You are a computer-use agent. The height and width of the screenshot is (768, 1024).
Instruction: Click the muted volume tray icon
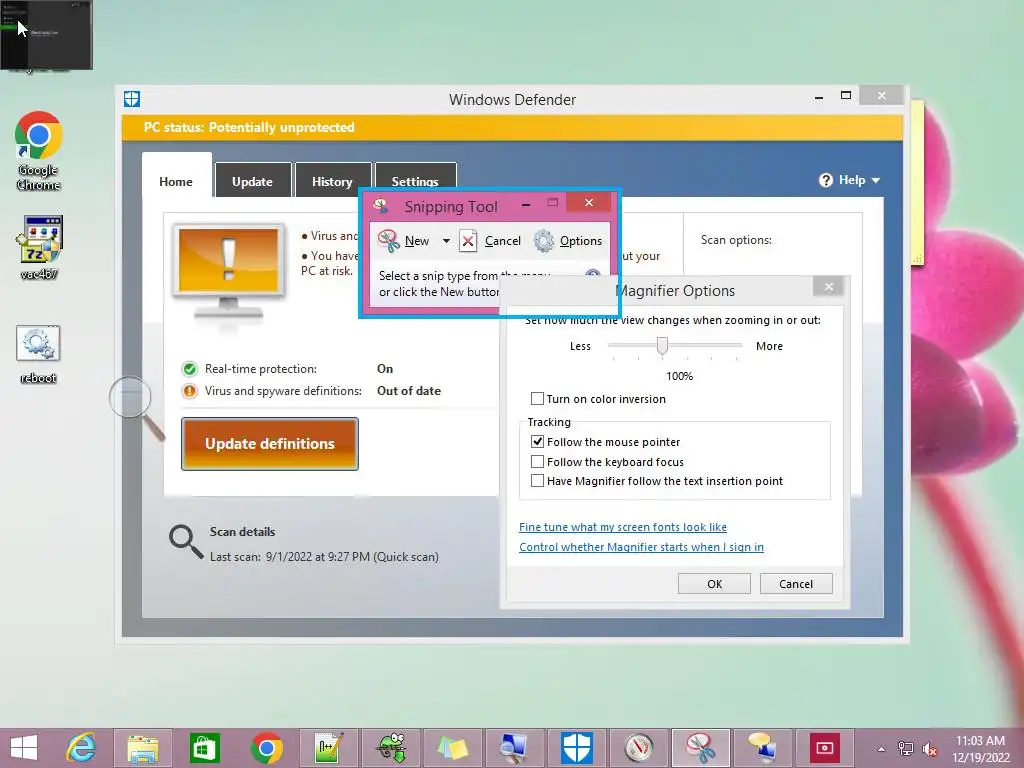(930, 749)
